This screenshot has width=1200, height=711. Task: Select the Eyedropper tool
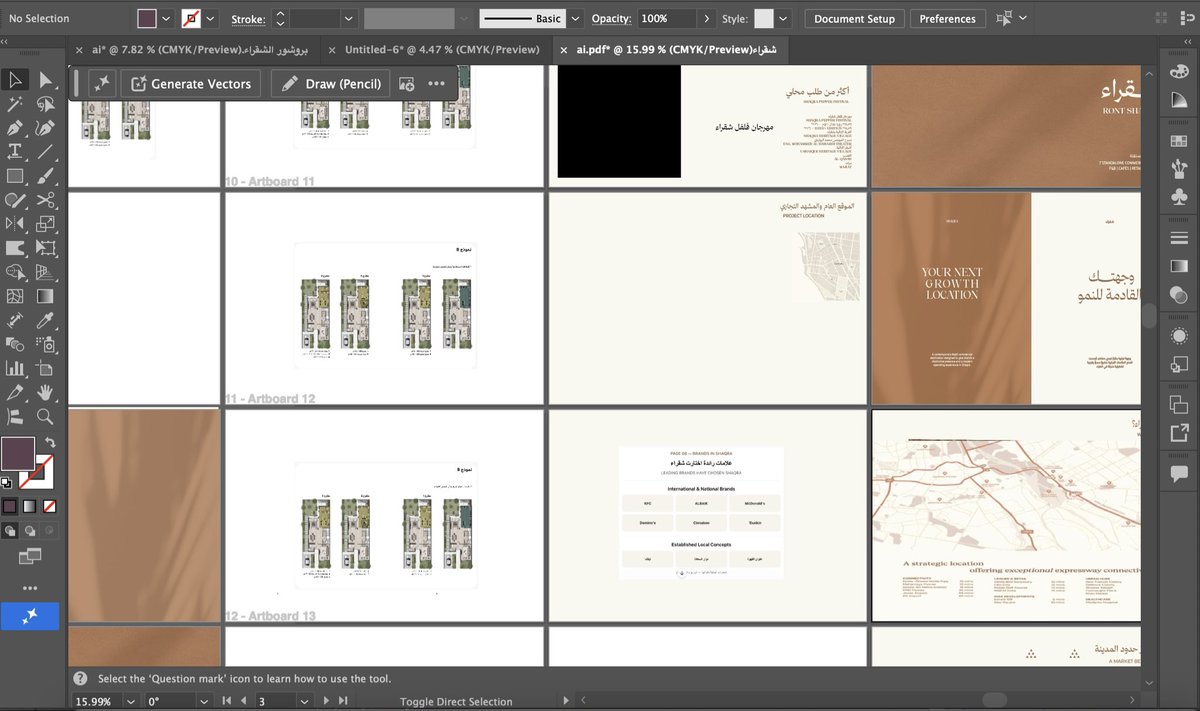click(x=46, y=320)
